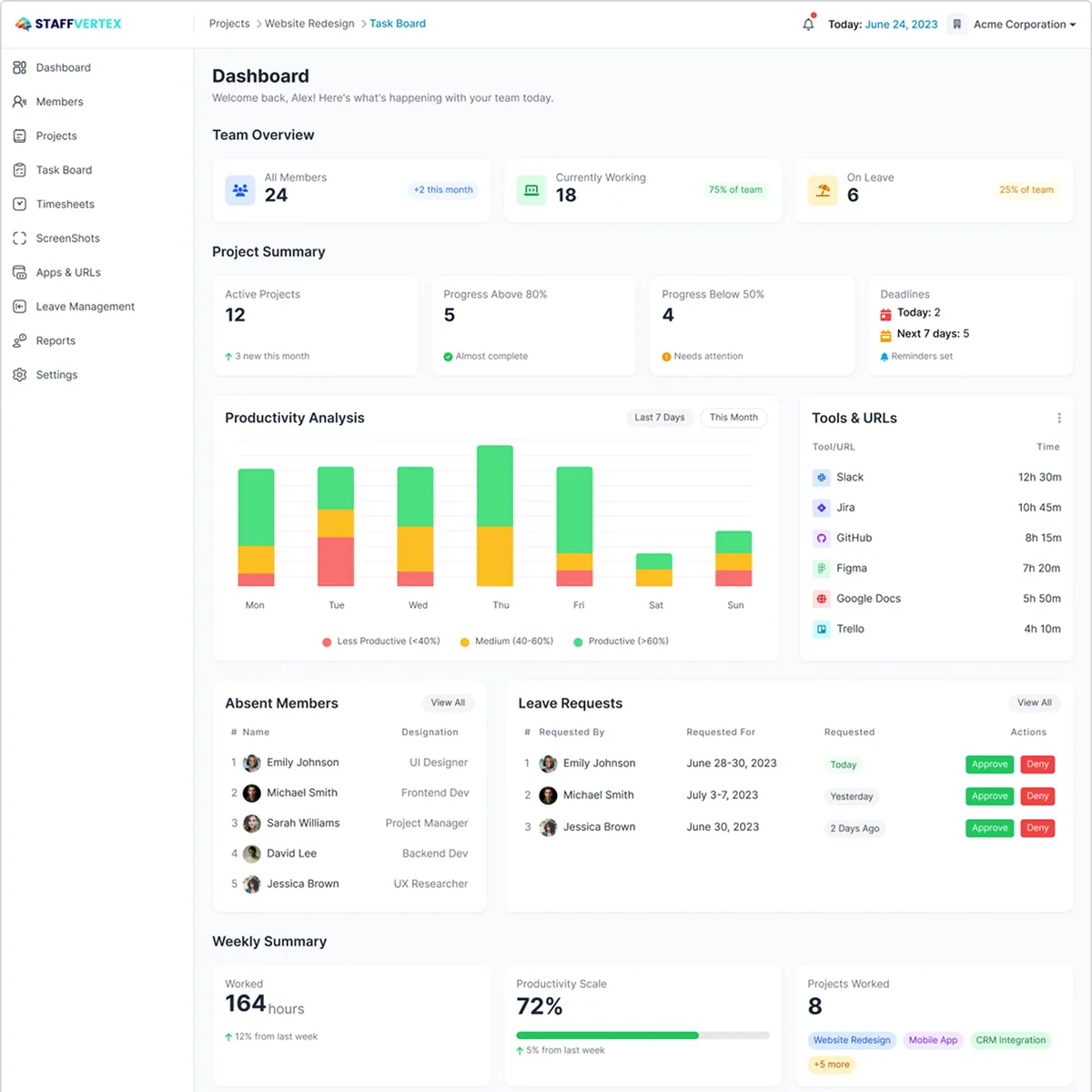Switch chart to This Month
This screenshot has width=1092, height=1092.
coord(733,418)
